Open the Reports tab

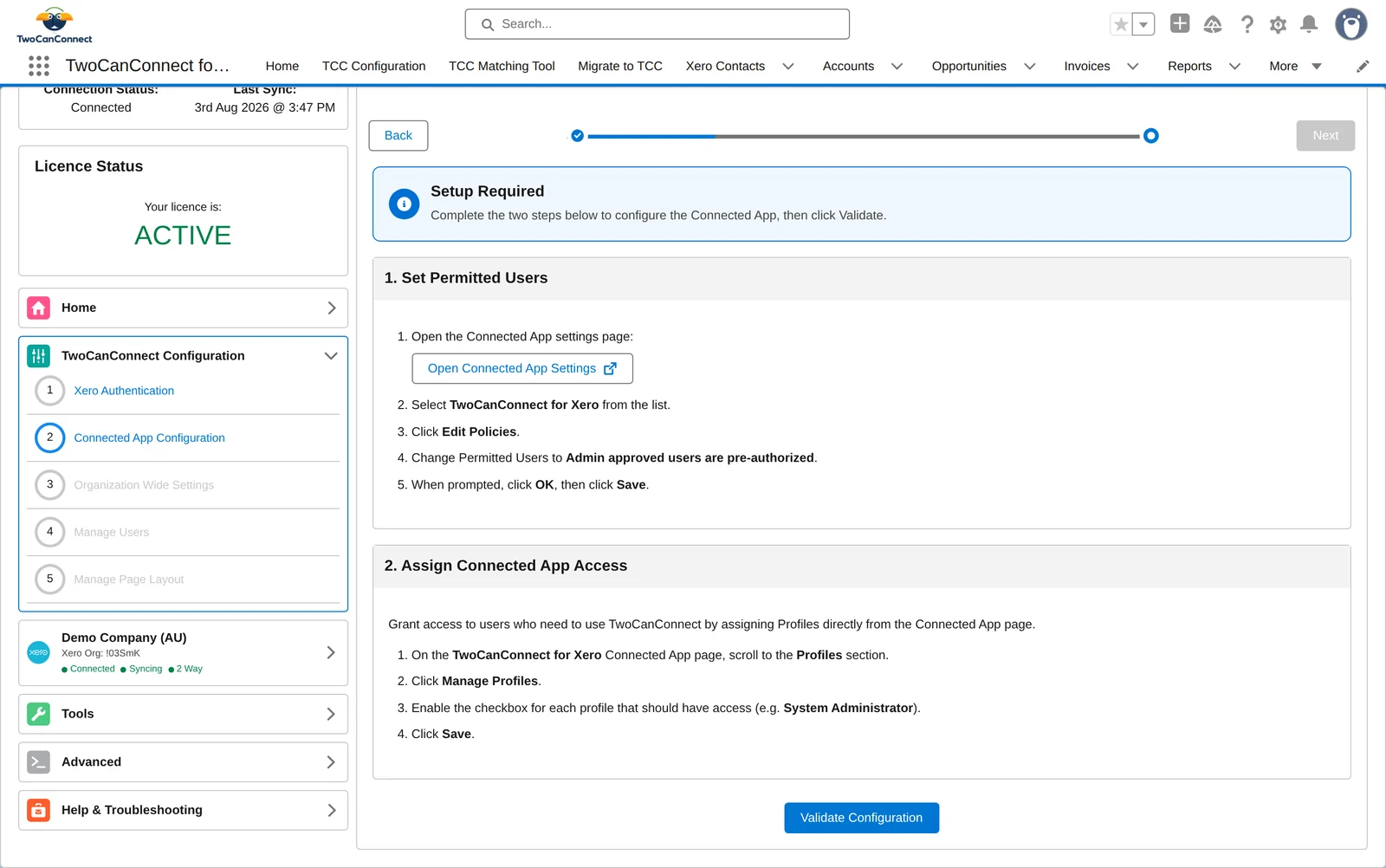click(1189, 66)
